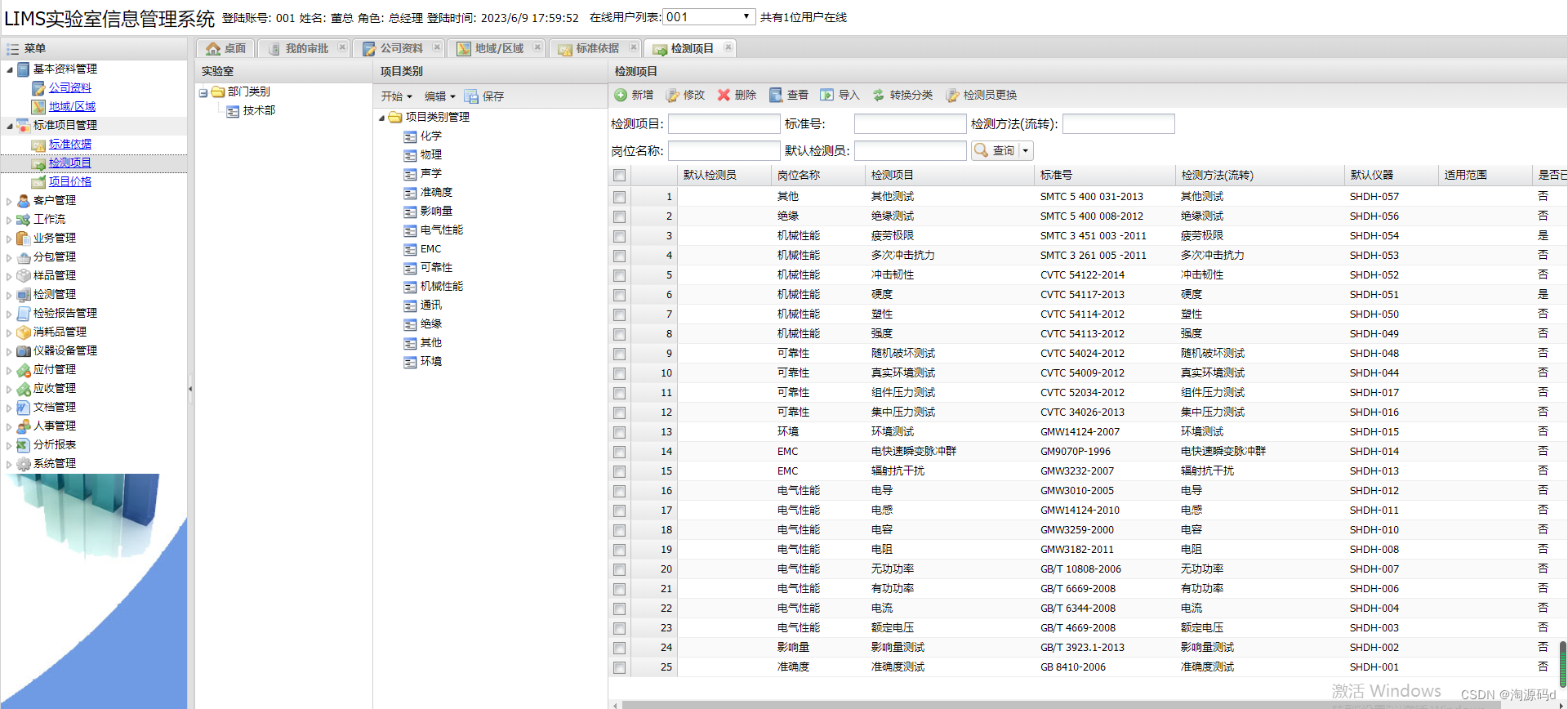Click the 检测员更换 icon
This screenshot has width=1568, height=709.
click(x=952, y=96)
